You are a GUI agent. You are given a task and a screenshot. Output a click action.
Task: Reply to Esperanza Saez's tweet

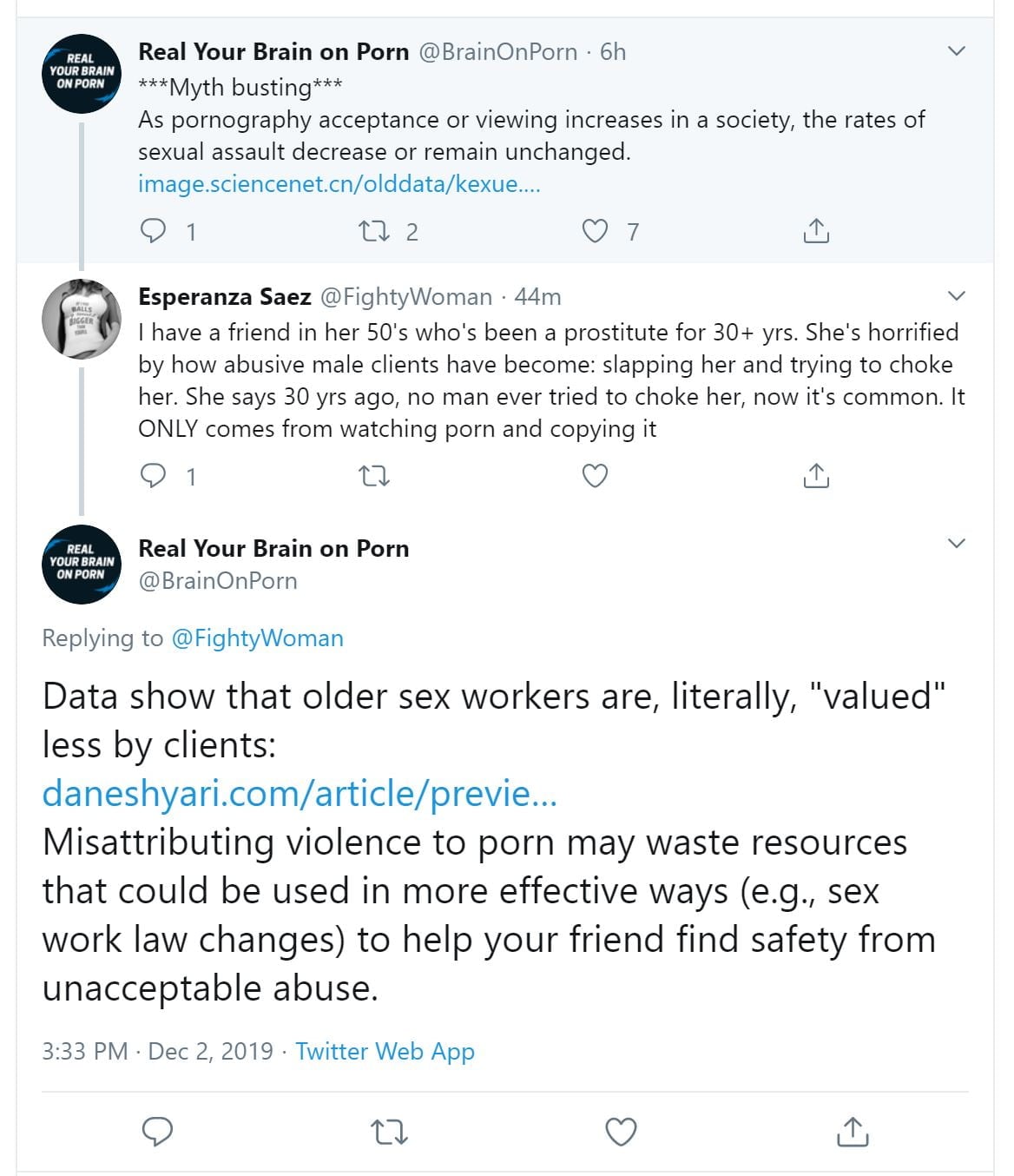coord(154,476)
